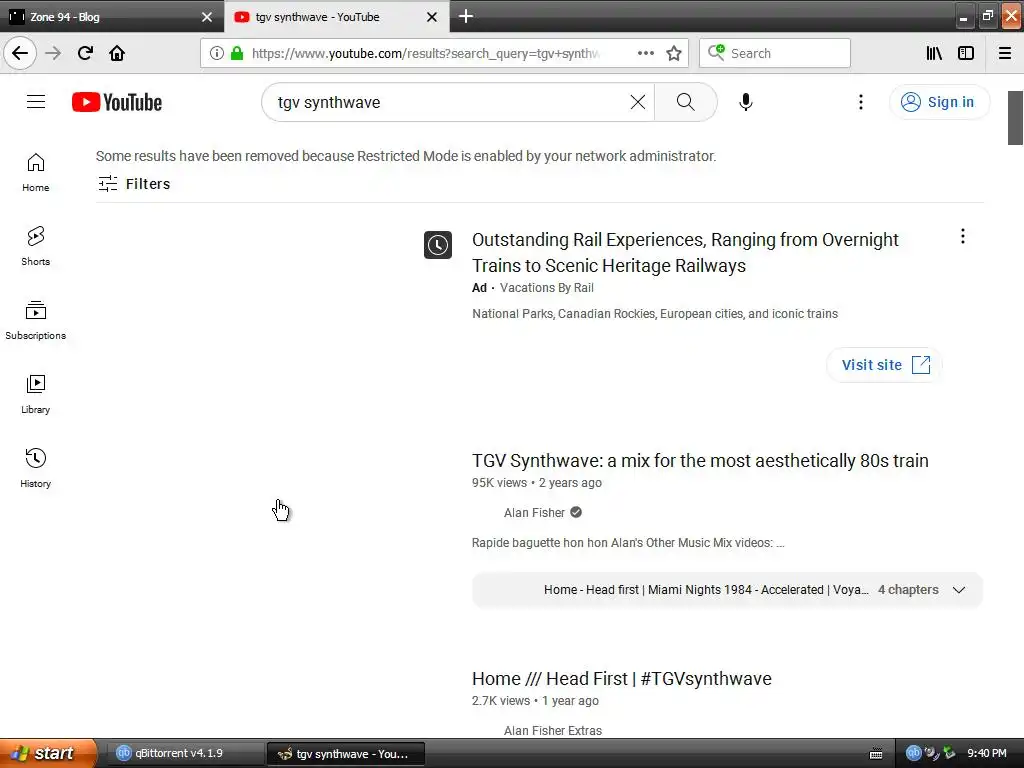The height and width of the screenshot is (768, 1024).
Task: Click the Watch later clock icon on ad
Action: click(438, 245)
